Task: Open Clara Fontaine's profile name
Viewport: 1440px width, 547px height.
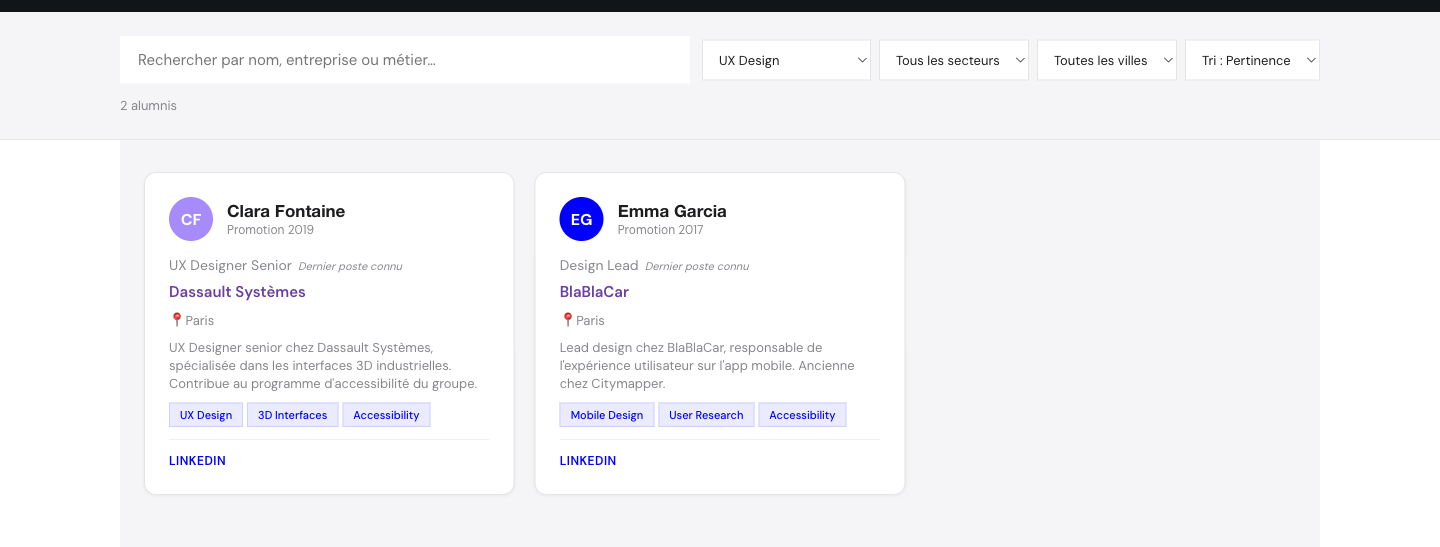Action: tap(286, 211)
